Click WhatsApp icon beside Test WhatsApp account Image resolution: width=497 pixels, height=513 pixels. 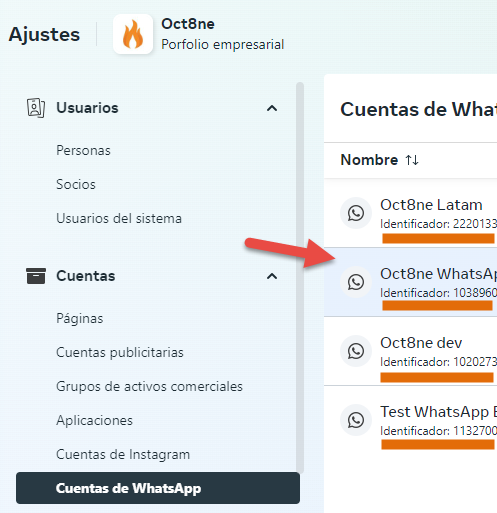(x=356, y=420)
